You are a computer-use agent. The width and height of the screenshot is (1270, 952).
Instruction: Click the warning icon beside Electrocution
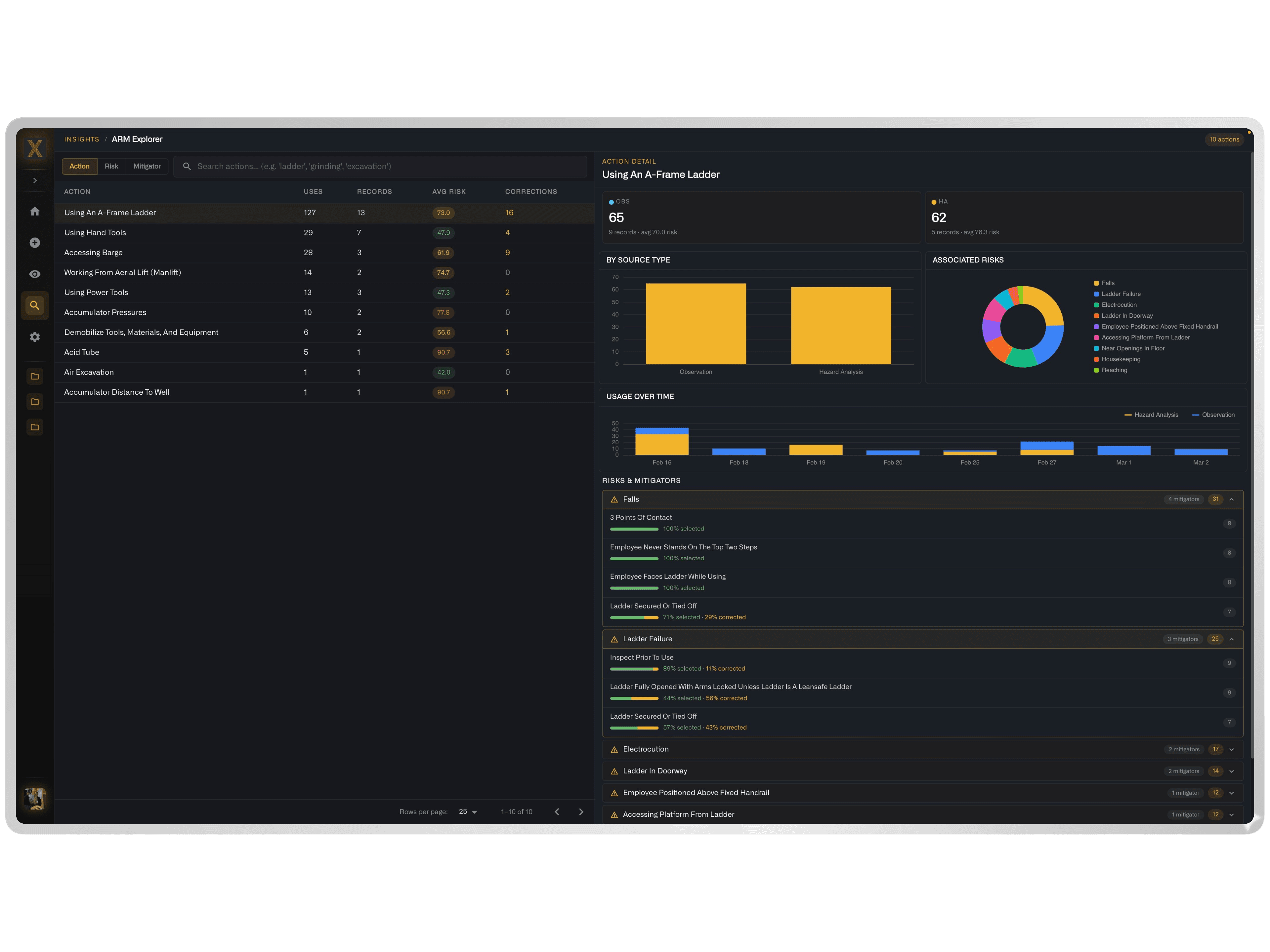(614, 750)
